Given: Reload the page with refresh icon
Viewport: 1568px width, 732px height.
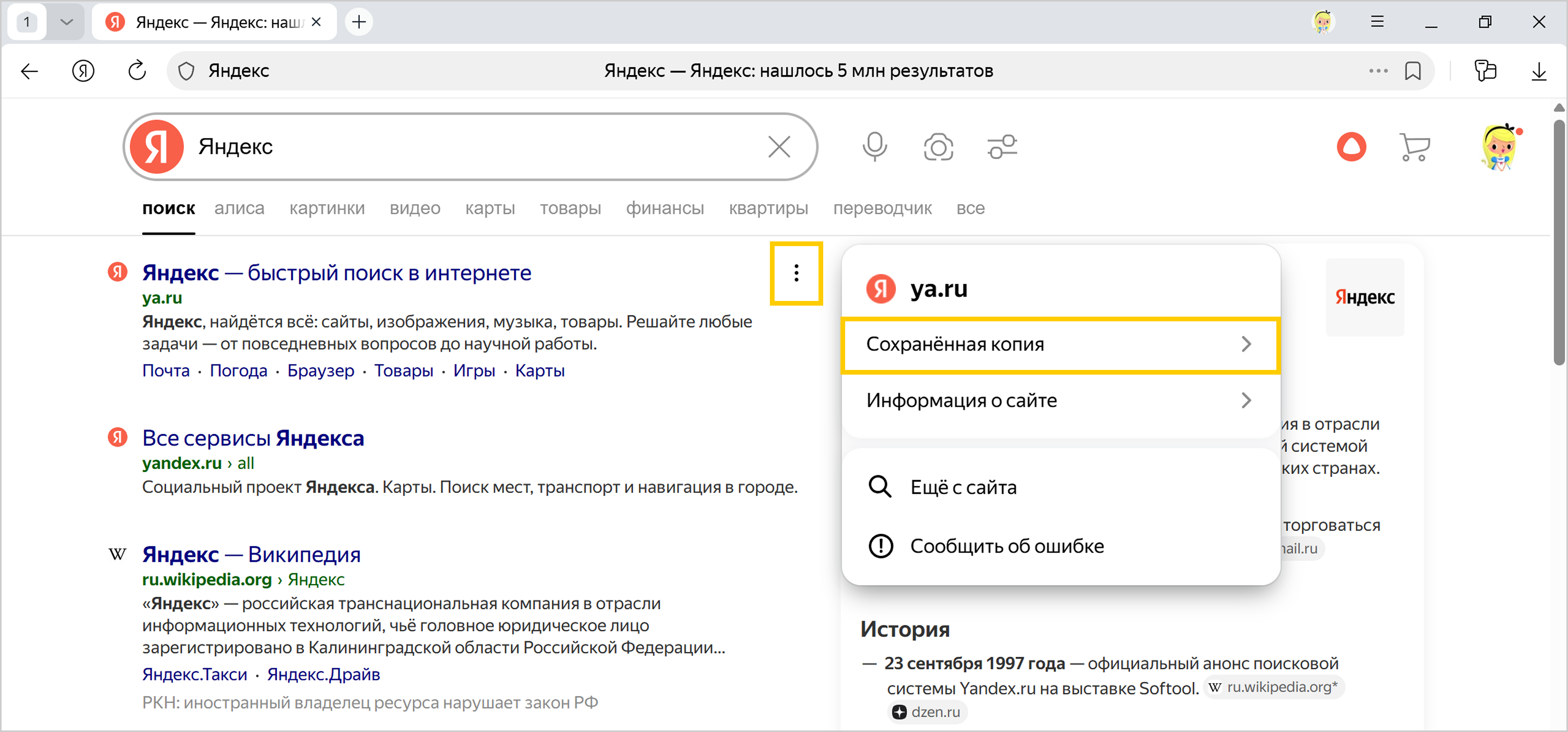Looking at the screenshot, I should point(137,71).
